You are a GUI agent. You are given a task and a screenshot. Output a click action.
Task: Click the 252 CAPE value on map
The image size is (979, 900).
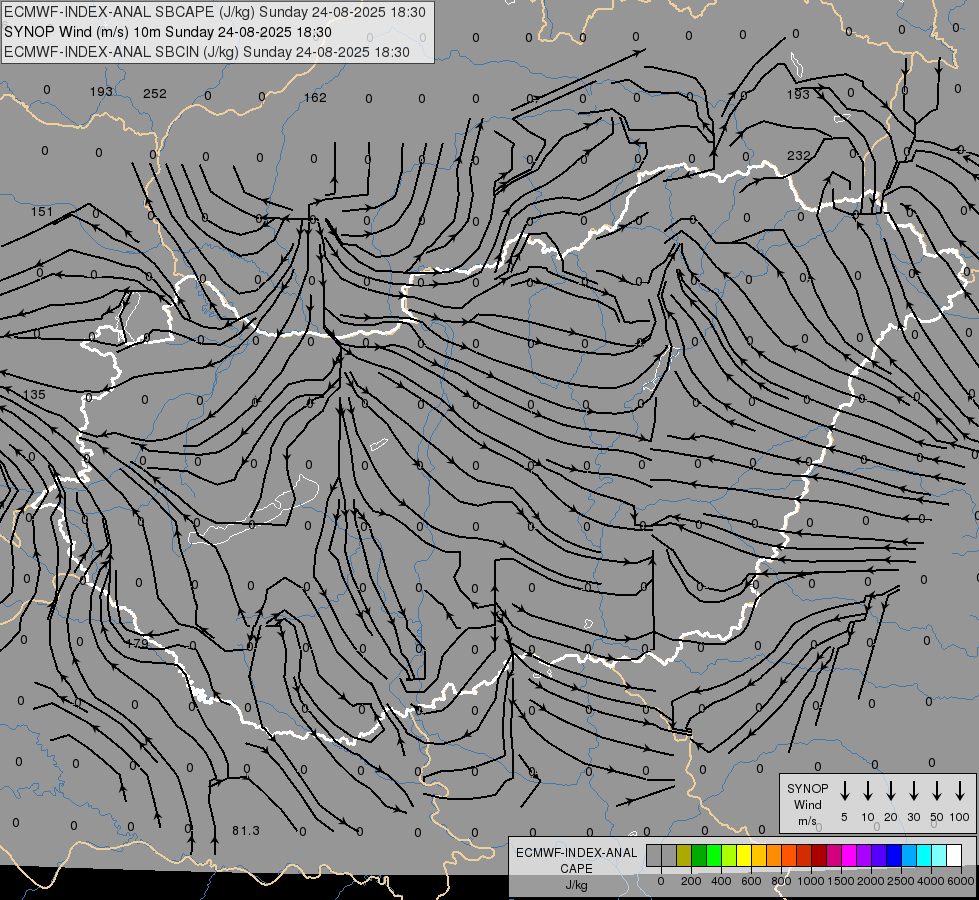click(x=155, y=94)
